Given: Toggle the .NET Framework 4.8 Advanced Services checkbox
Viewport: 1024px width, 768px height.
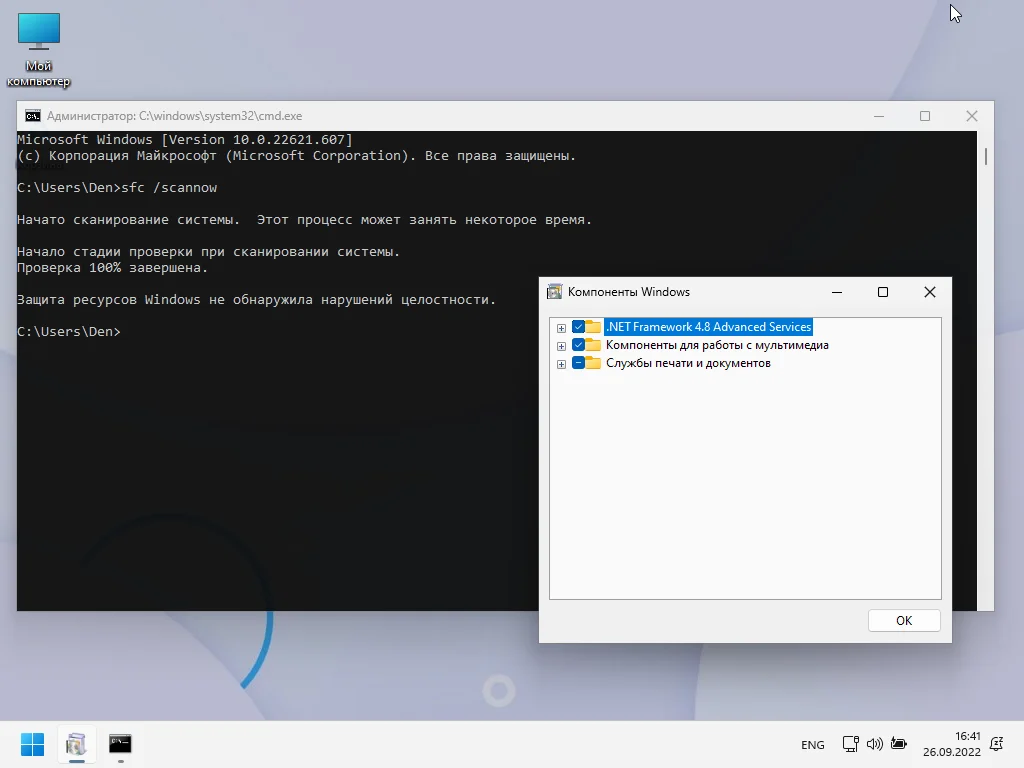Looking at the screenshot, I should tap(578, 327).
